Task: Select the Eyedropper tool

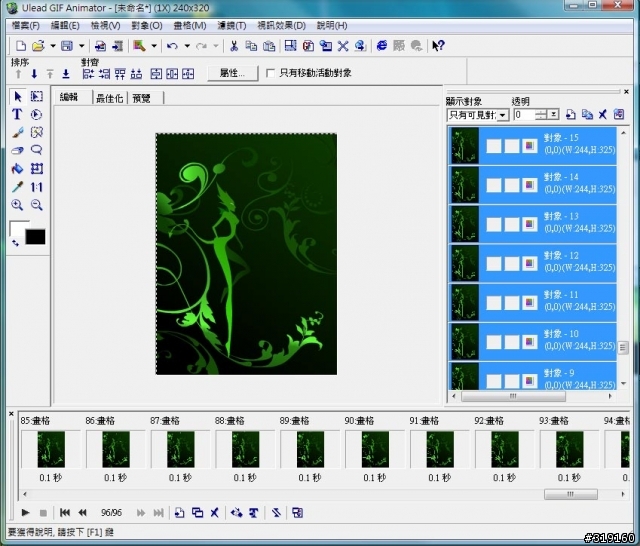Action: click(x=17, y=186)
